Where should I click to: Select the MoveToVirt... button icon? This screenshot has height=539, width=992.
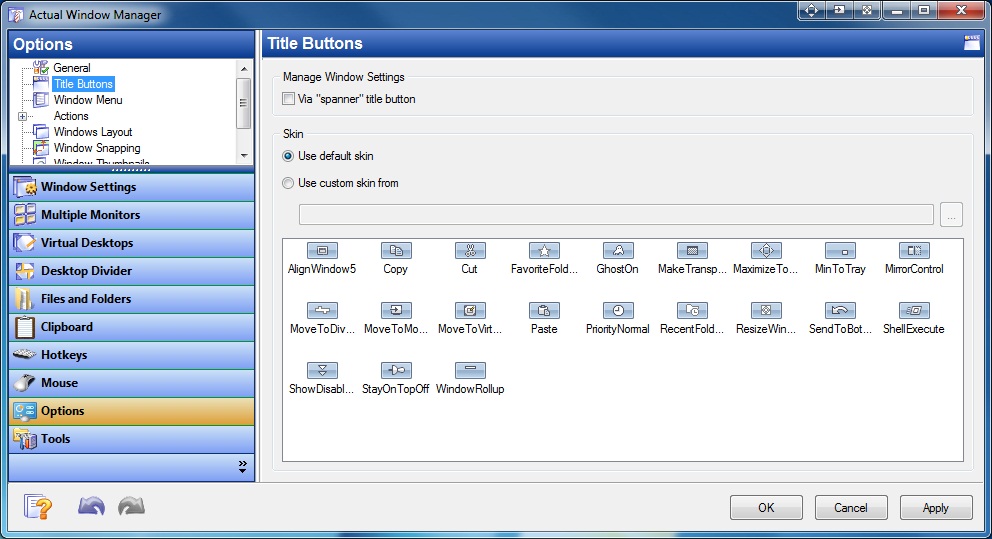click(x=470, y=311)
